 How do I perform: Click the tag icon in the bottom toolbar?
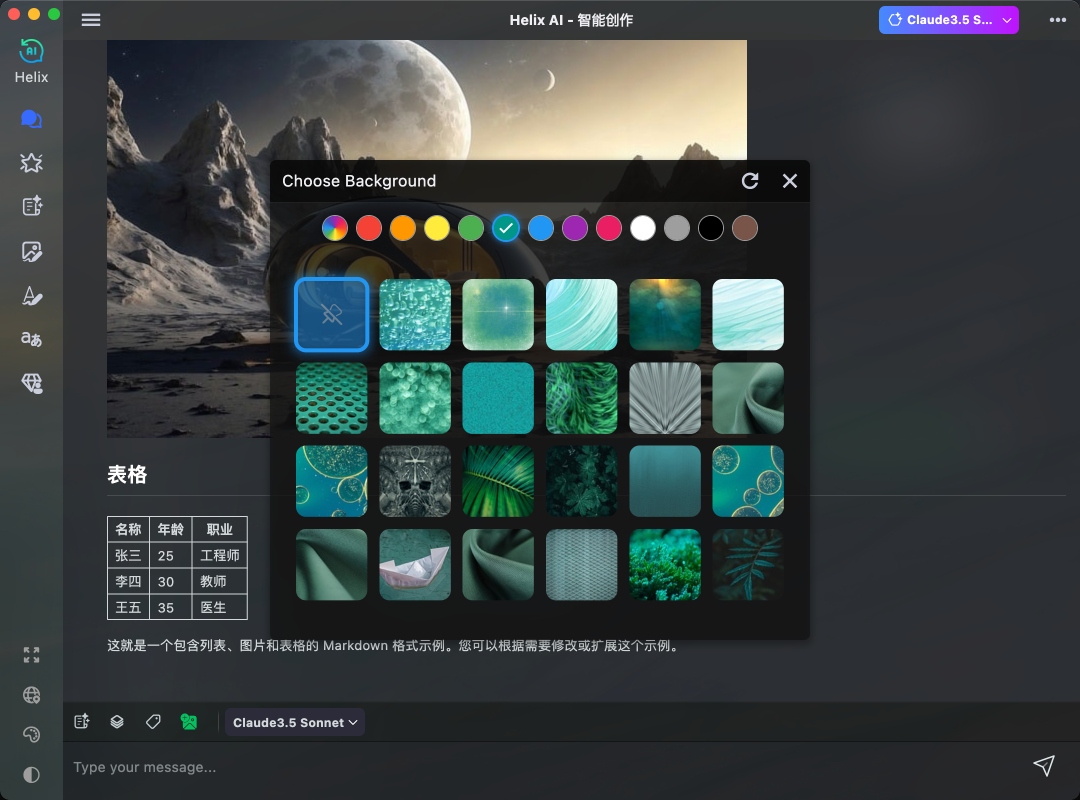tap(153, 721)
